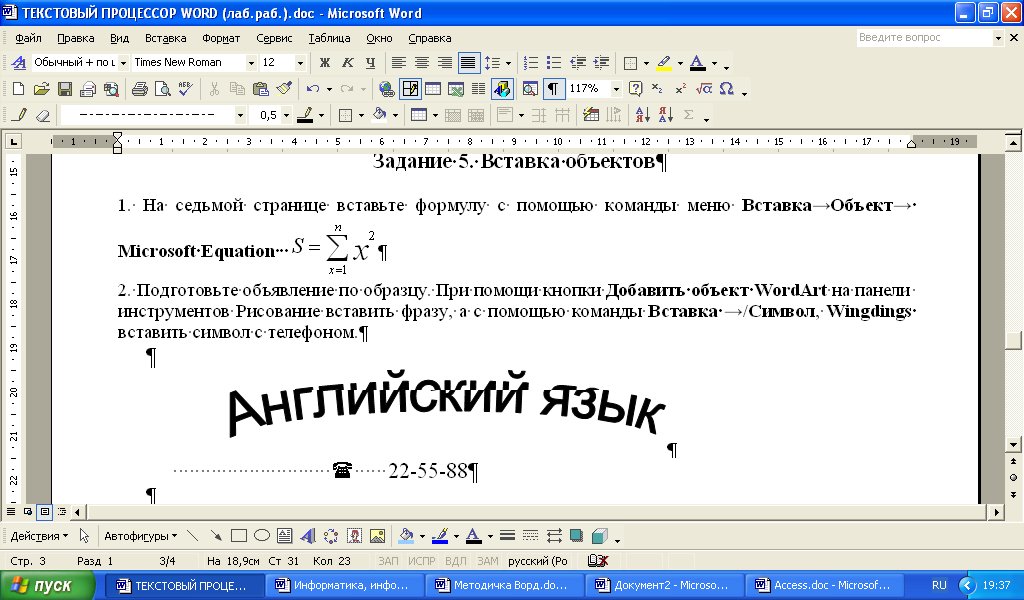Draw an oval shape

pyautogui.click(x=262, y=536)
